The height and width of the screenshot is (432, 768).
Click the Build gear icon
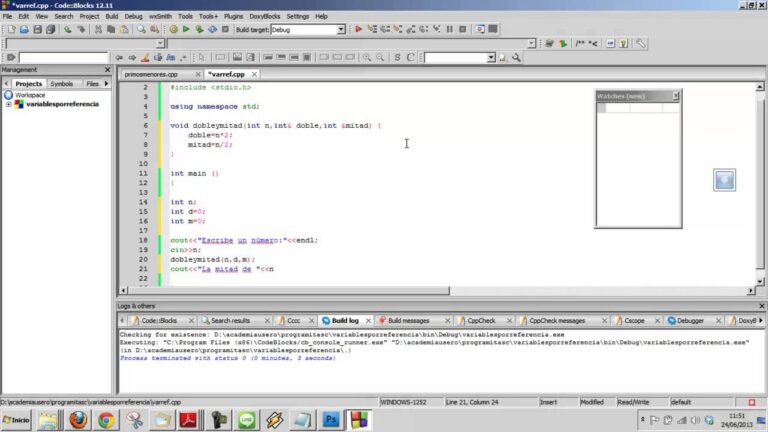[x=173, y=29]
